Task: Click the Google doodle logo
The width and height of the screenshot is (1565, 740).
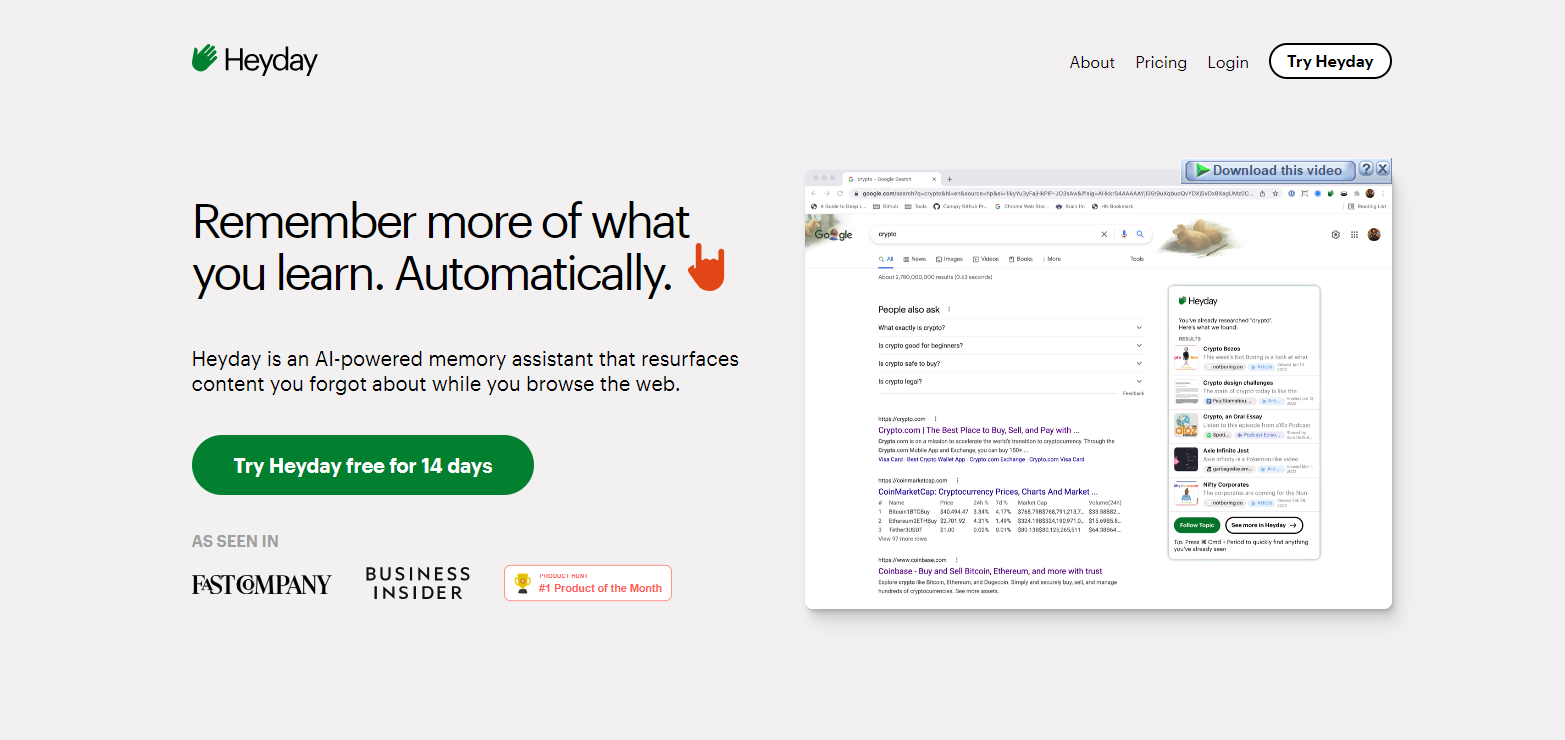Action: [x=833, y=233]
